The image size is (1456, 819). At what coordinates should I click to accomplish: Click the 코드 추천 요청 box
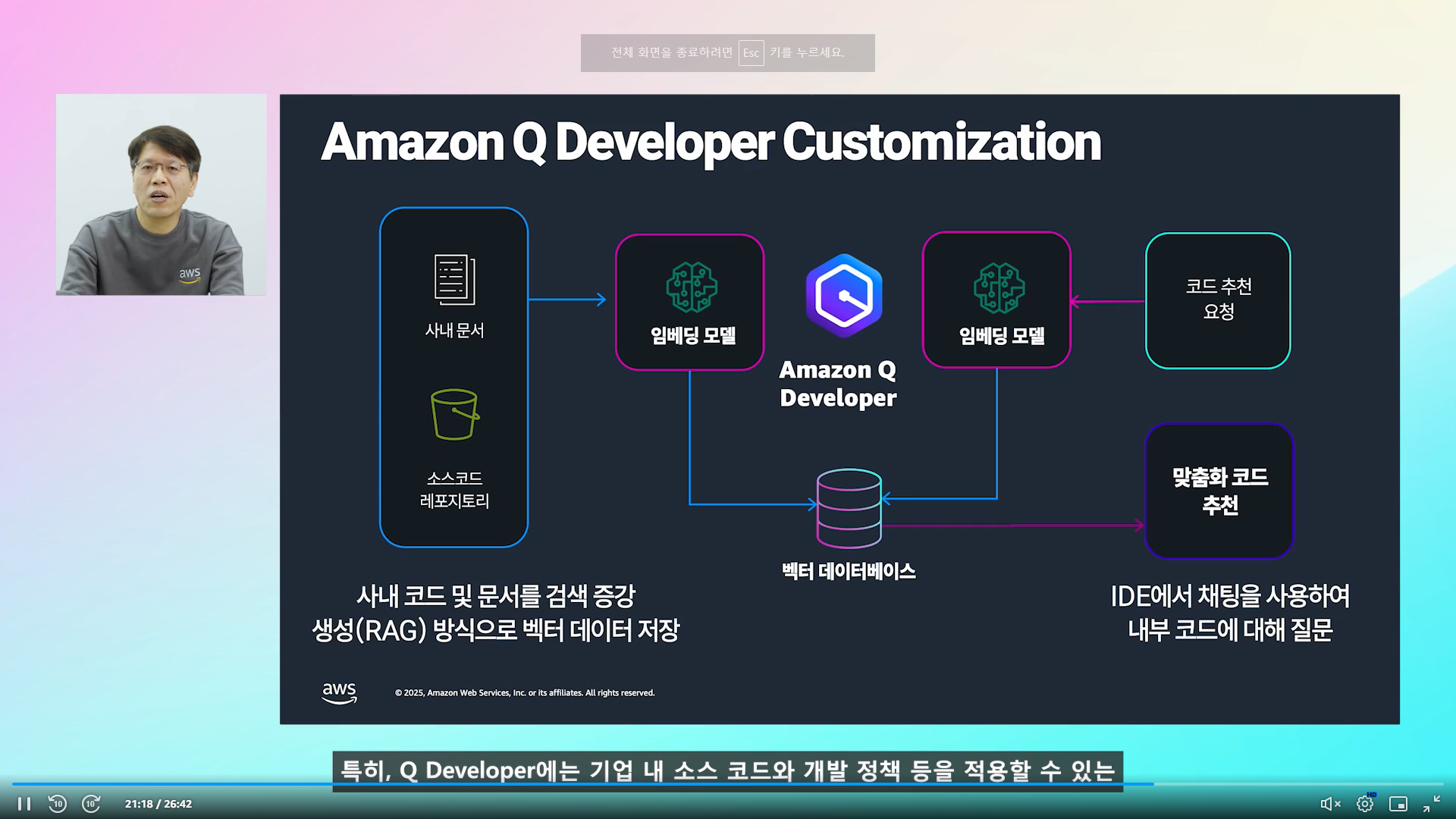tap(1218, 300)
